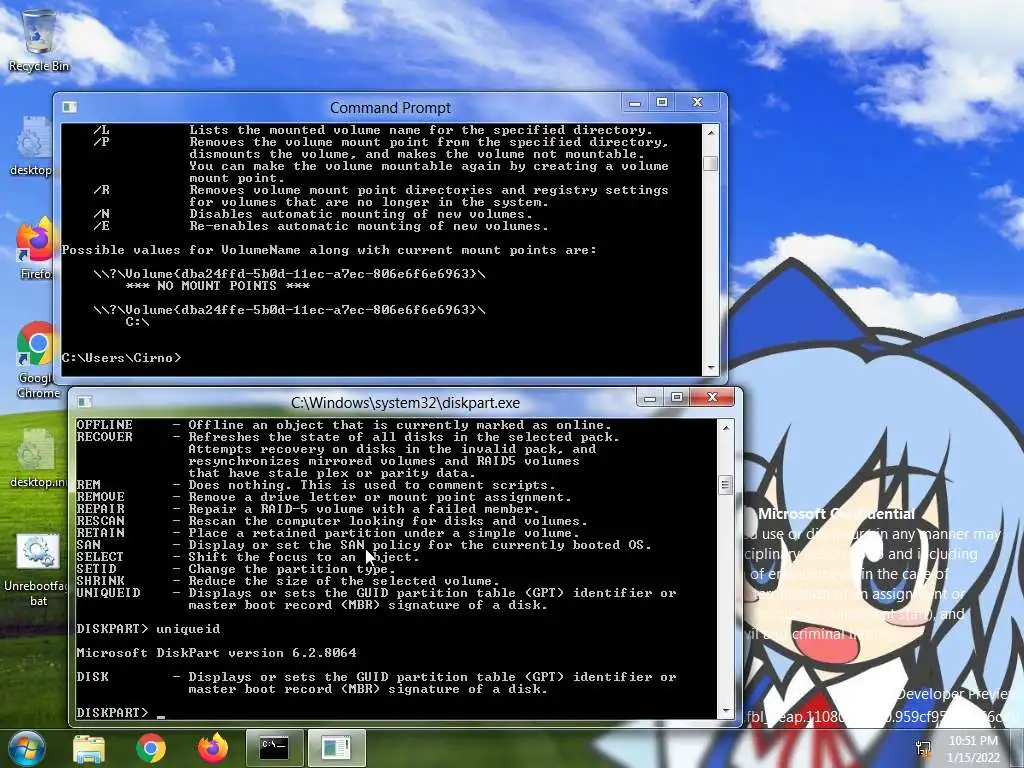
Task: Click the RECOVER command help row
Action: [348, 455]
